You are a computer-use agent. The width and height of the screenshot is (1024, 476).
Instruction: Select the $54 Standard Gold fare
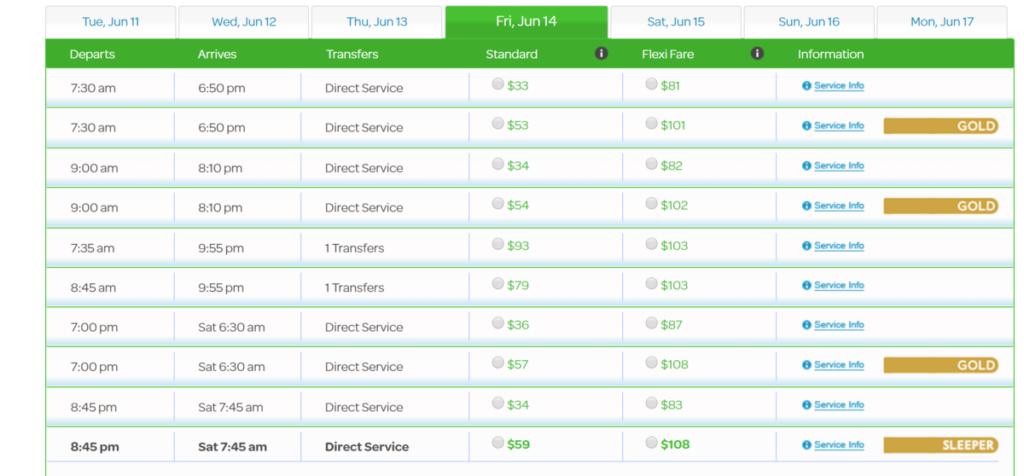[498, 204]
